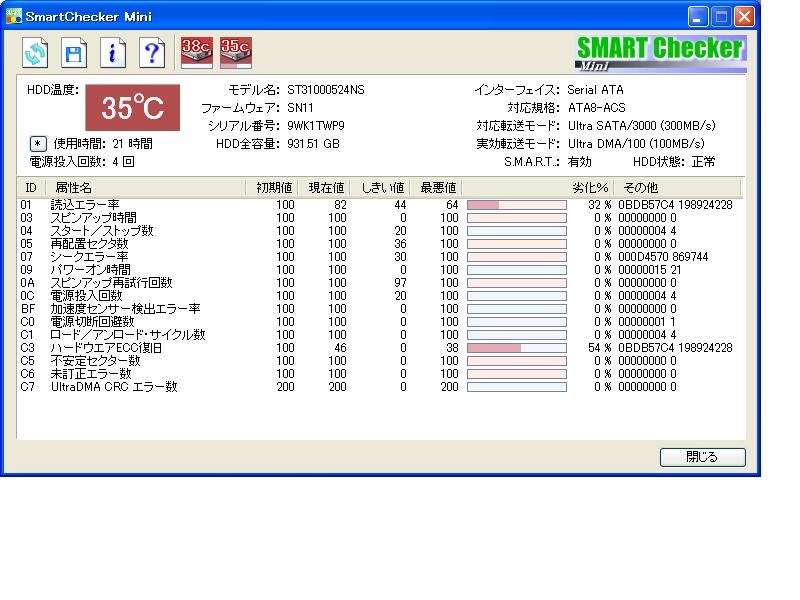Click the save floppy disk icon
Viewport: 800px width, 600px height.
pos(74,52)
